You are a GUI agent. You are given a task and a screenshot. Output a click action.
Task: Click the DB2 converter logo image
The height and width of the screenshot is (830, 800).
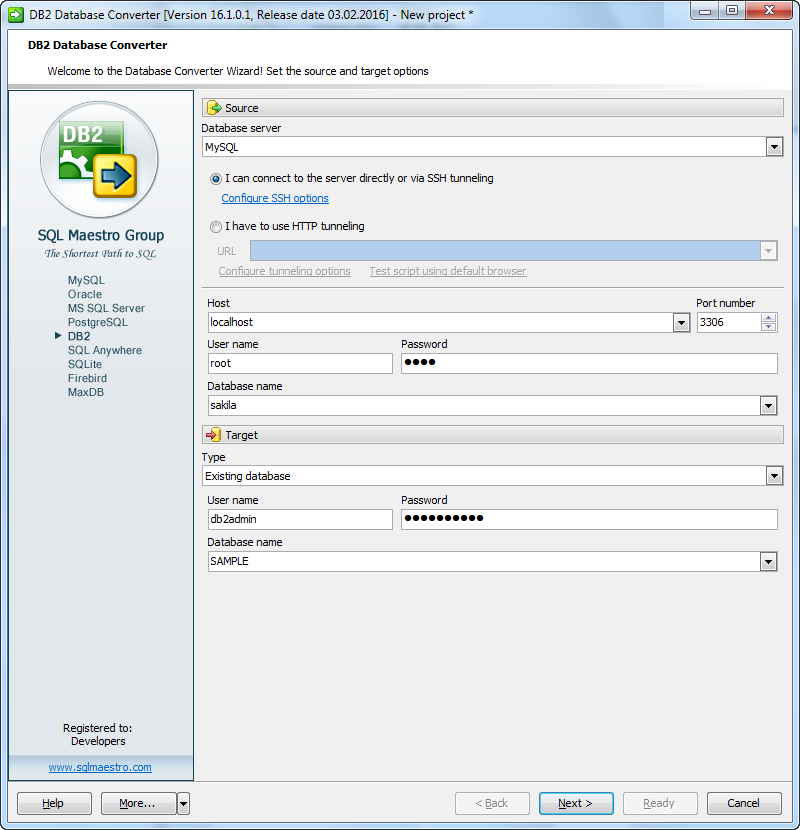(x=99, y=160)
